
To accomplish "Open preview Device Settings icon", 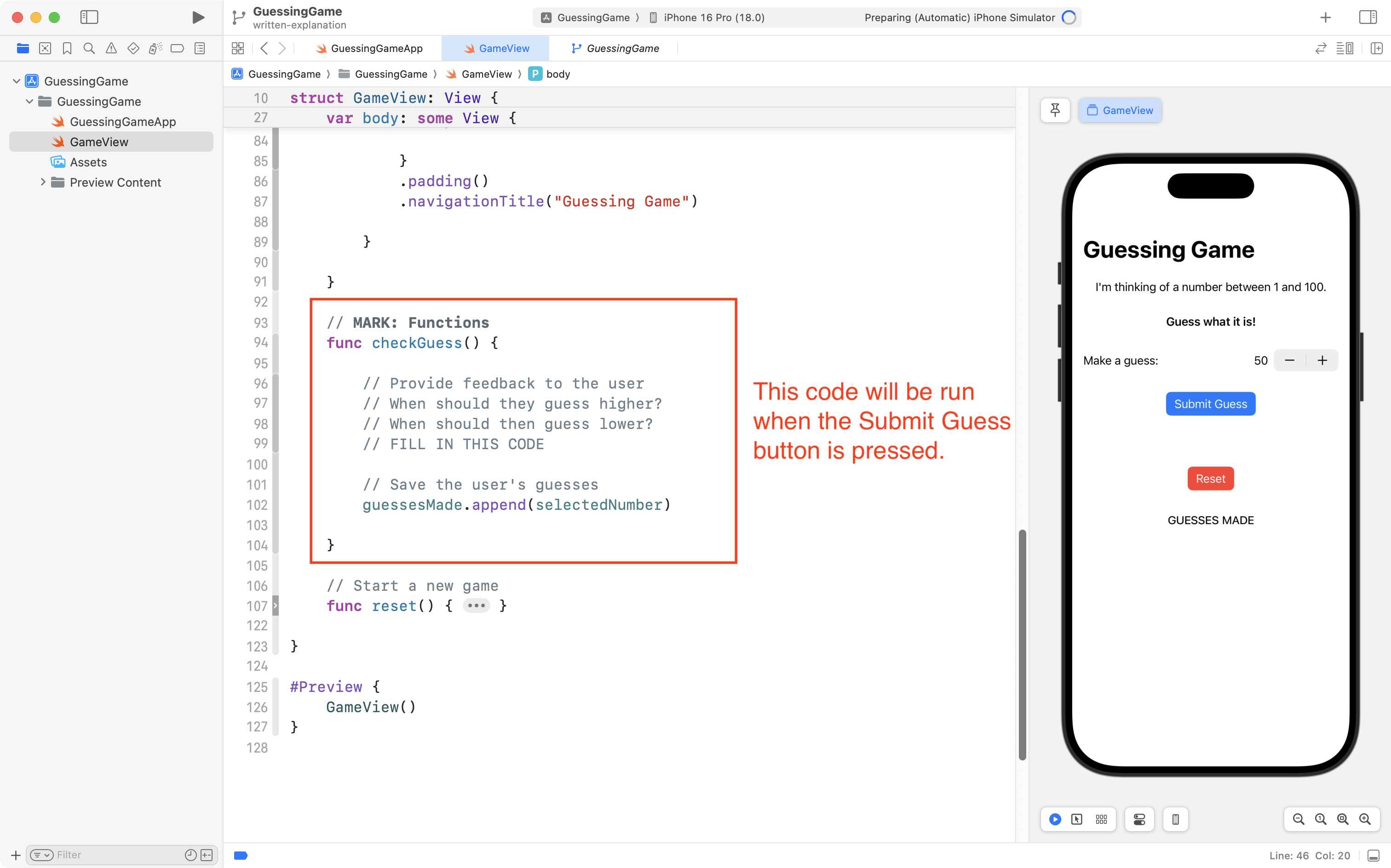I will [x=1139, y=819].
